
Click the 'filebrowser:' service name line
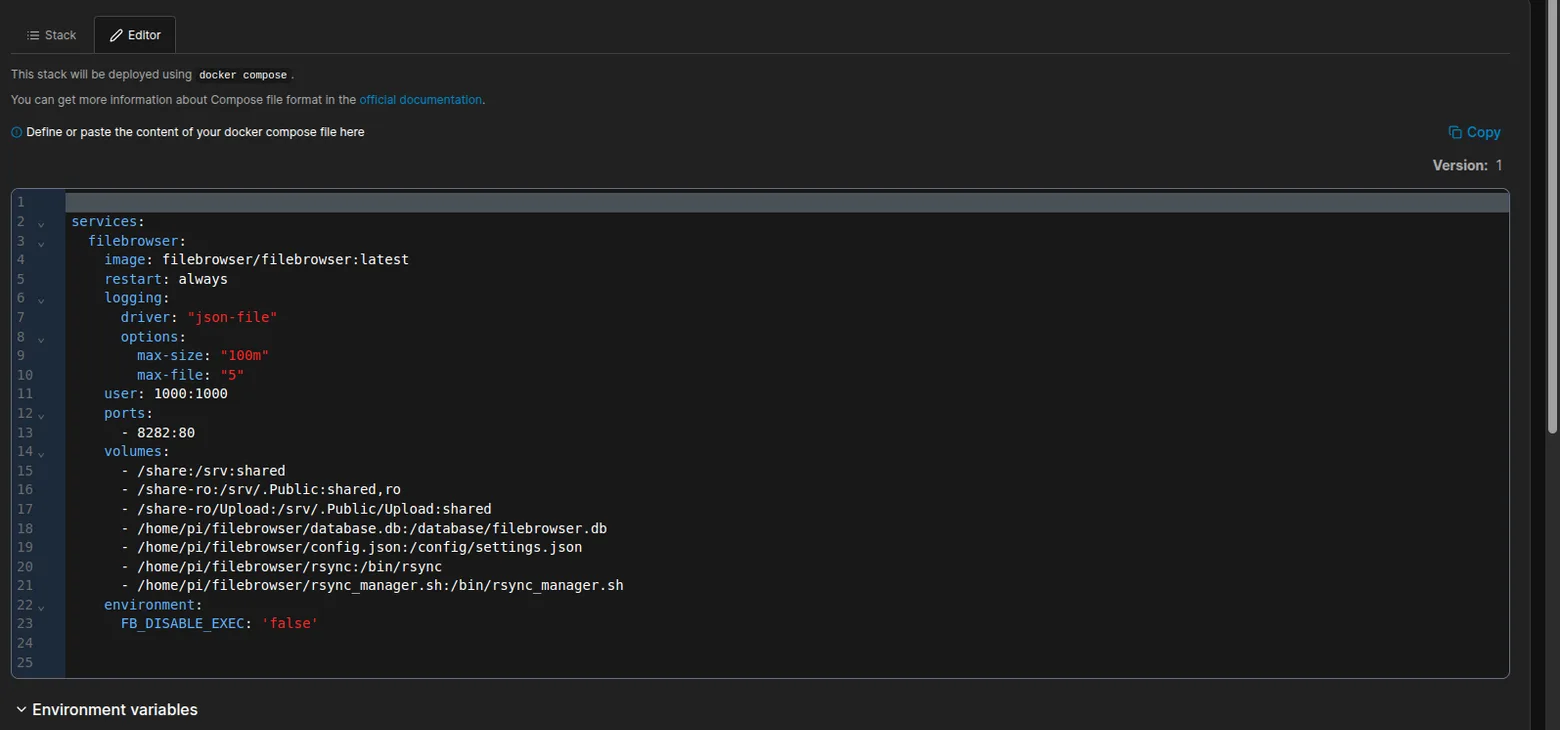tap(137, 241)
